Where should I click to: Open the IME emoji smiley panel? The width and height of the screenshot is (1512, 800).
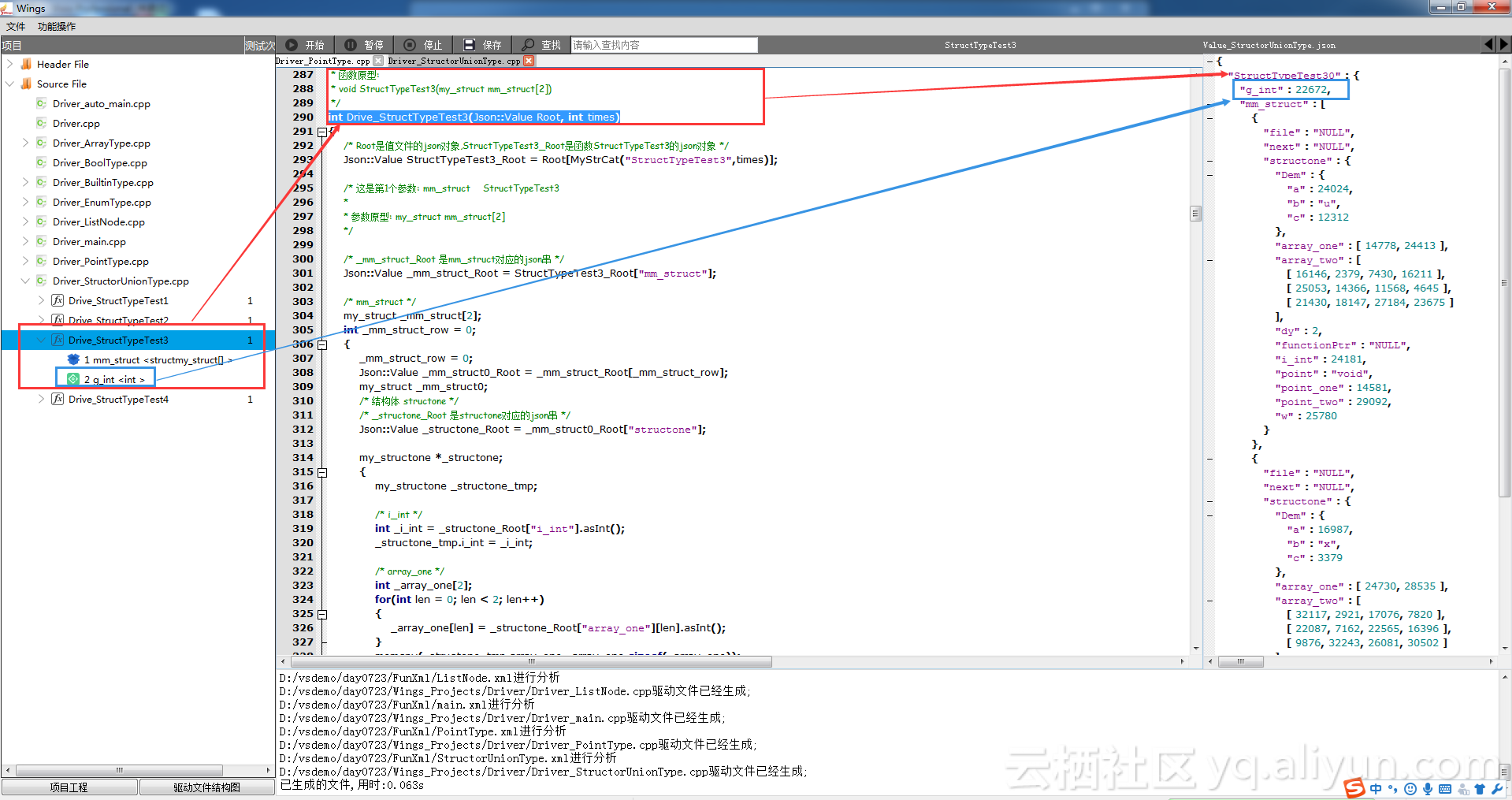[x=1410, y=789]
